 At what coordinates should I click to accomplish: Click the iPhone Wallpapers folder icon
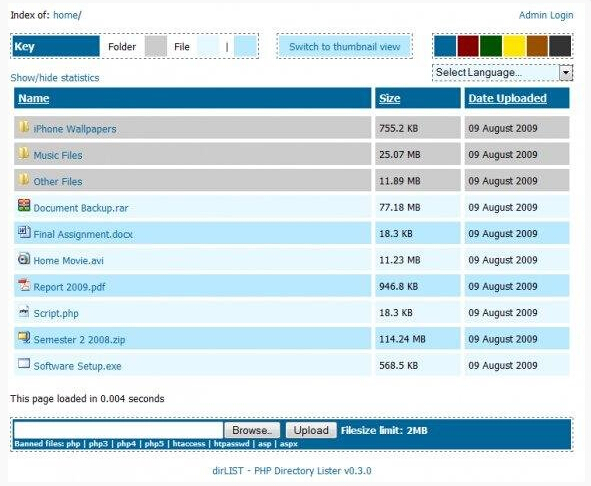click(24, 127)
